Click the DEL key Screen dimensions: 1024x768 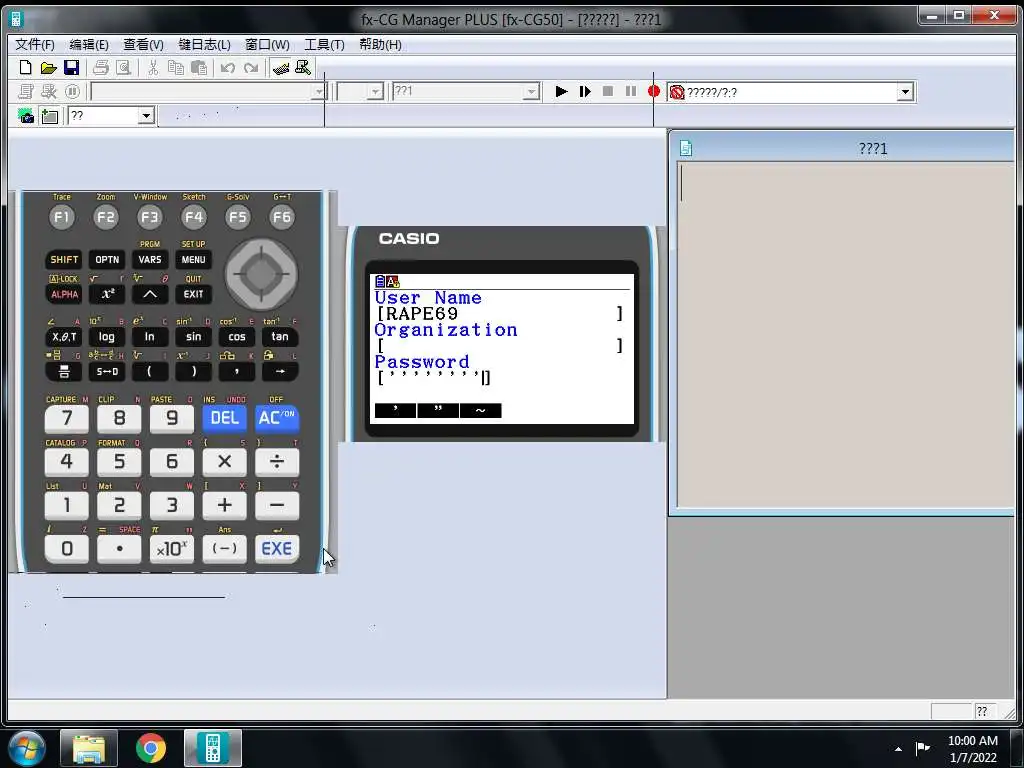[x=224, y=418]
